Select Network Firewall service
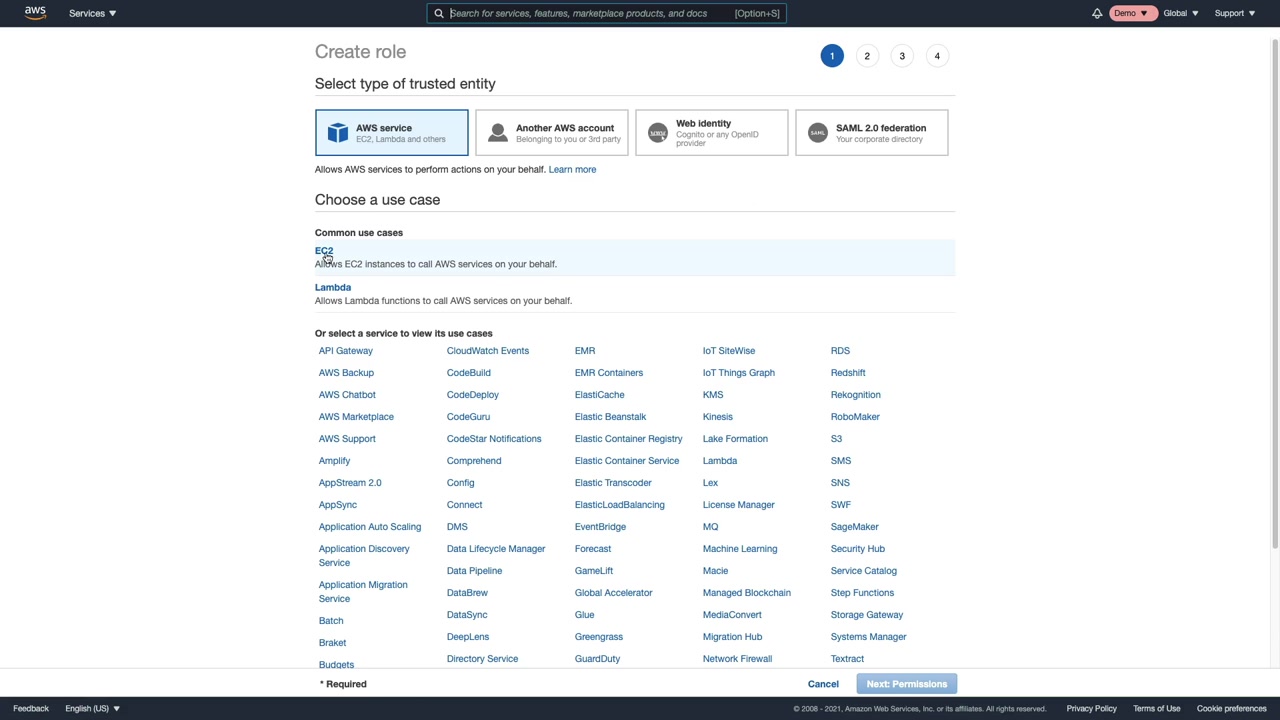Screen dimensions: 1280x720 point(738,659)
